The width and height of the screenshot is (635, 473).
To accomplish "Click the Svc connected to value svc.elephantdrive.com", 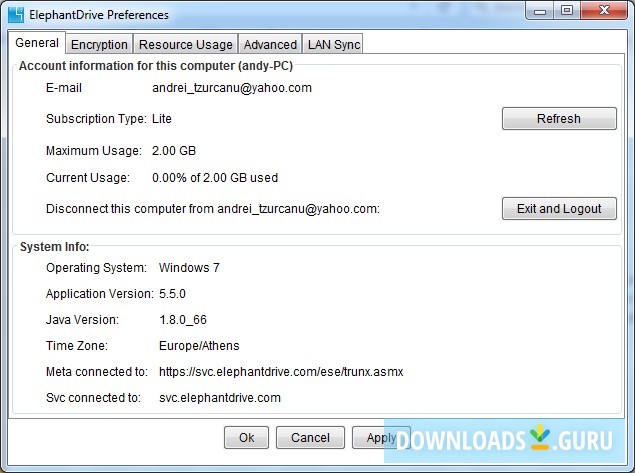I will [x=219, y=398].
